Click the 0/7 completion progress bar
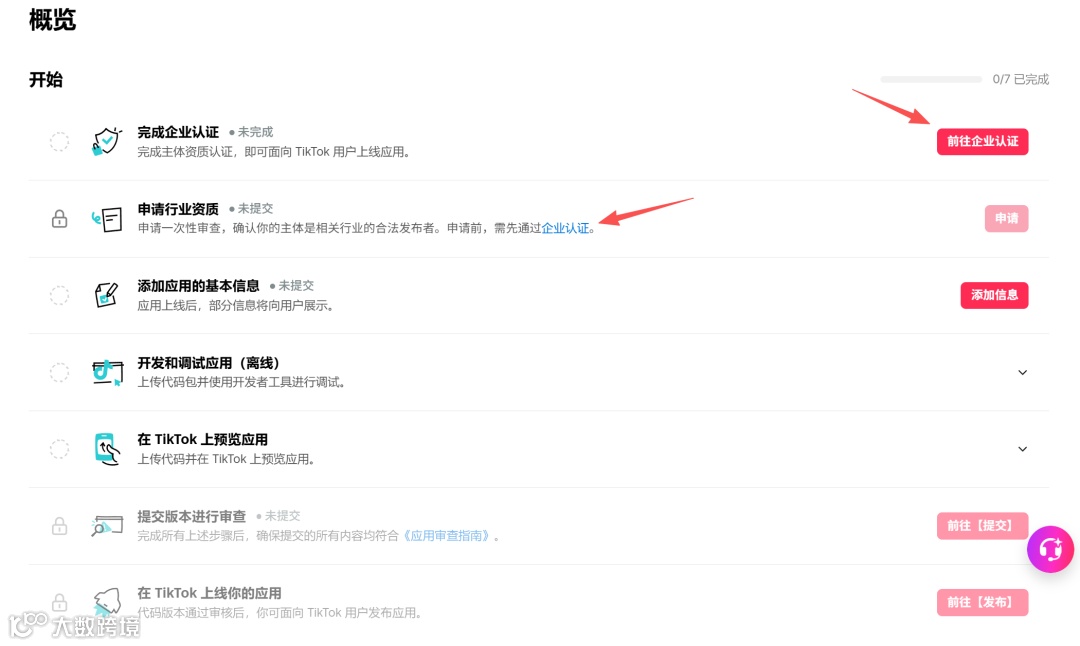This screenshot has height=646, width=1080. pos(931,79)
